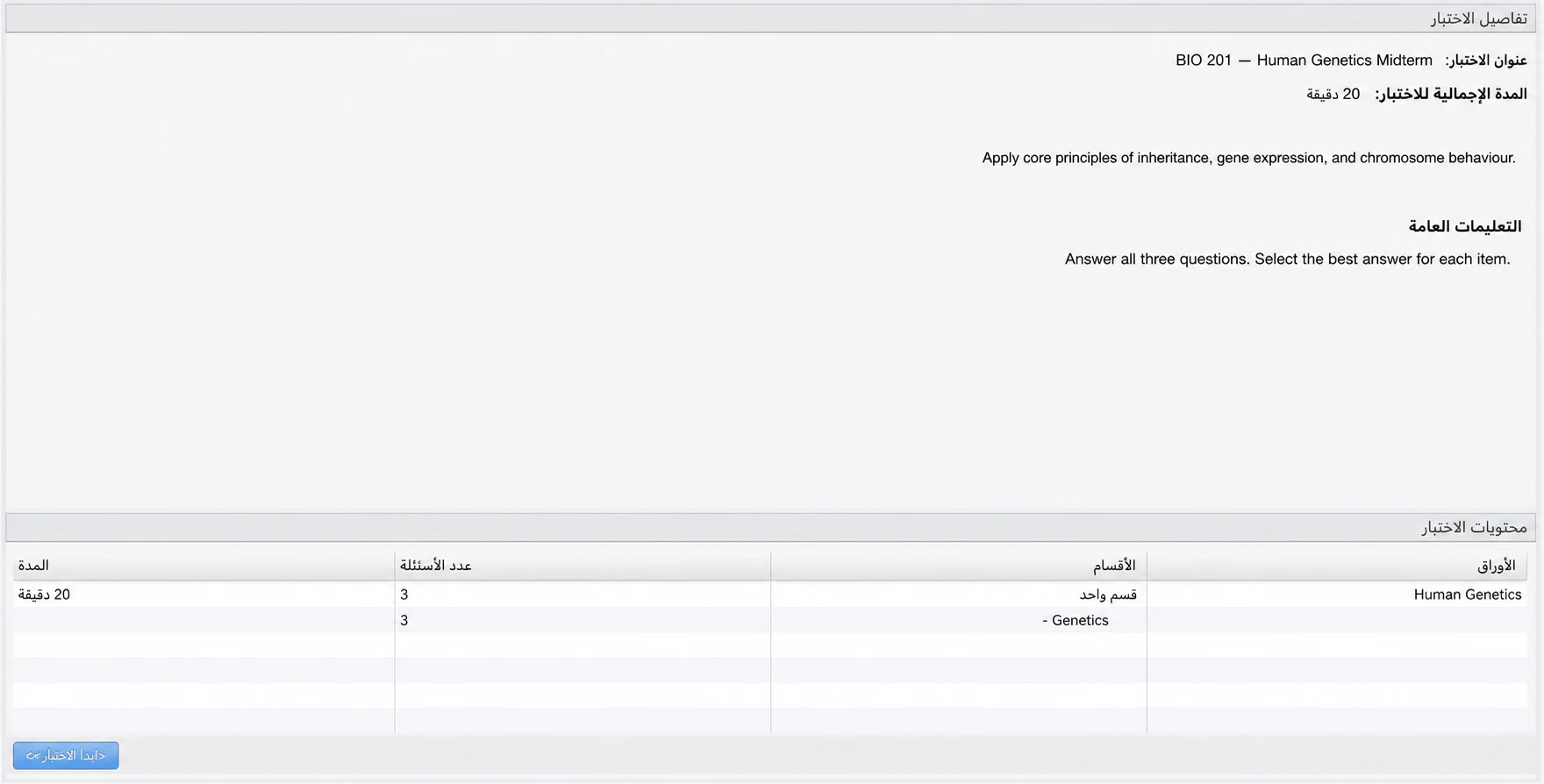Click the Start Exam button (ابدأ الاختبار)
The image size is (1544, 784).
click(x=66, y=755)
